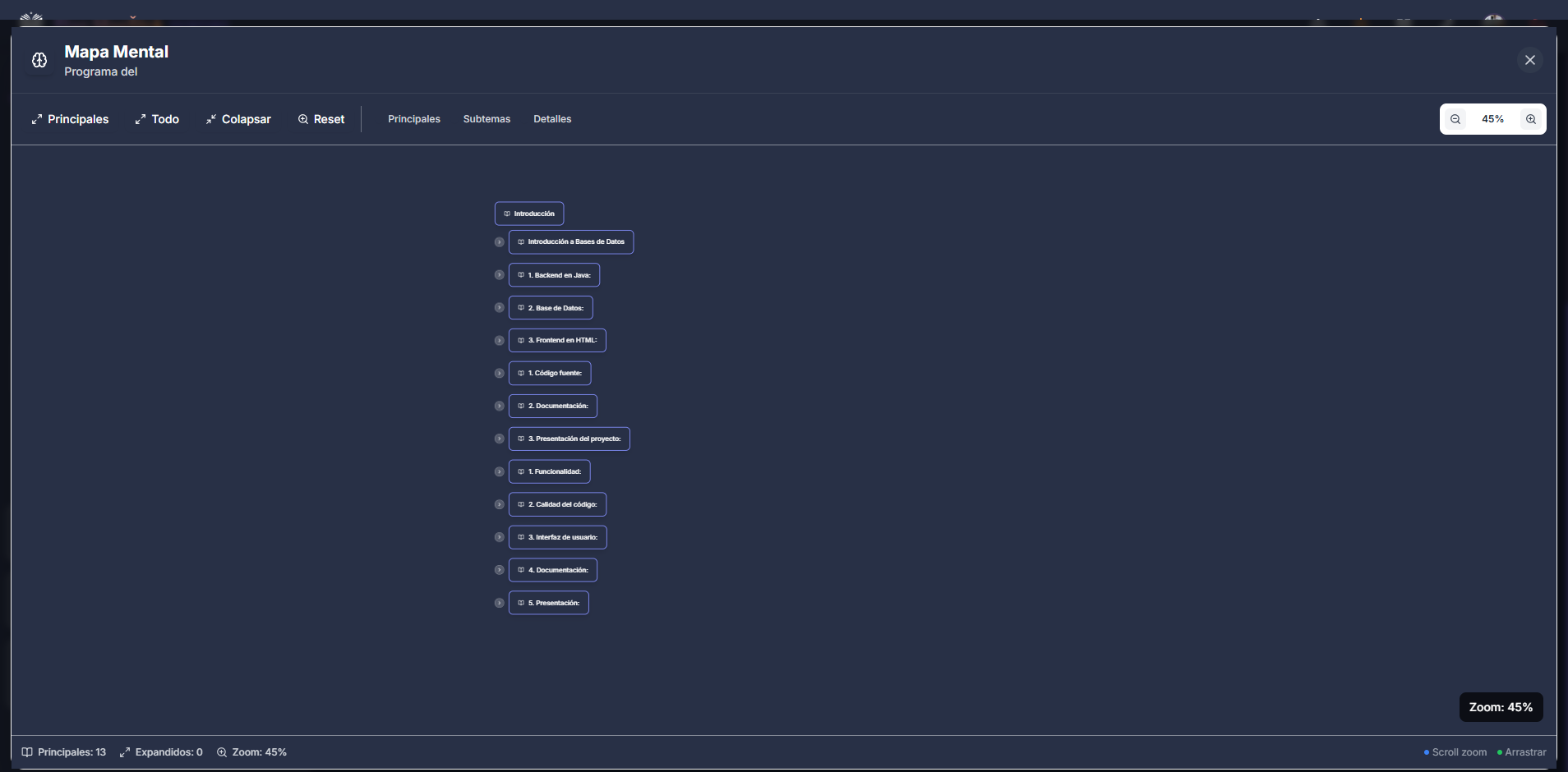Click the book icon in Introducción node

coord(507,214)
